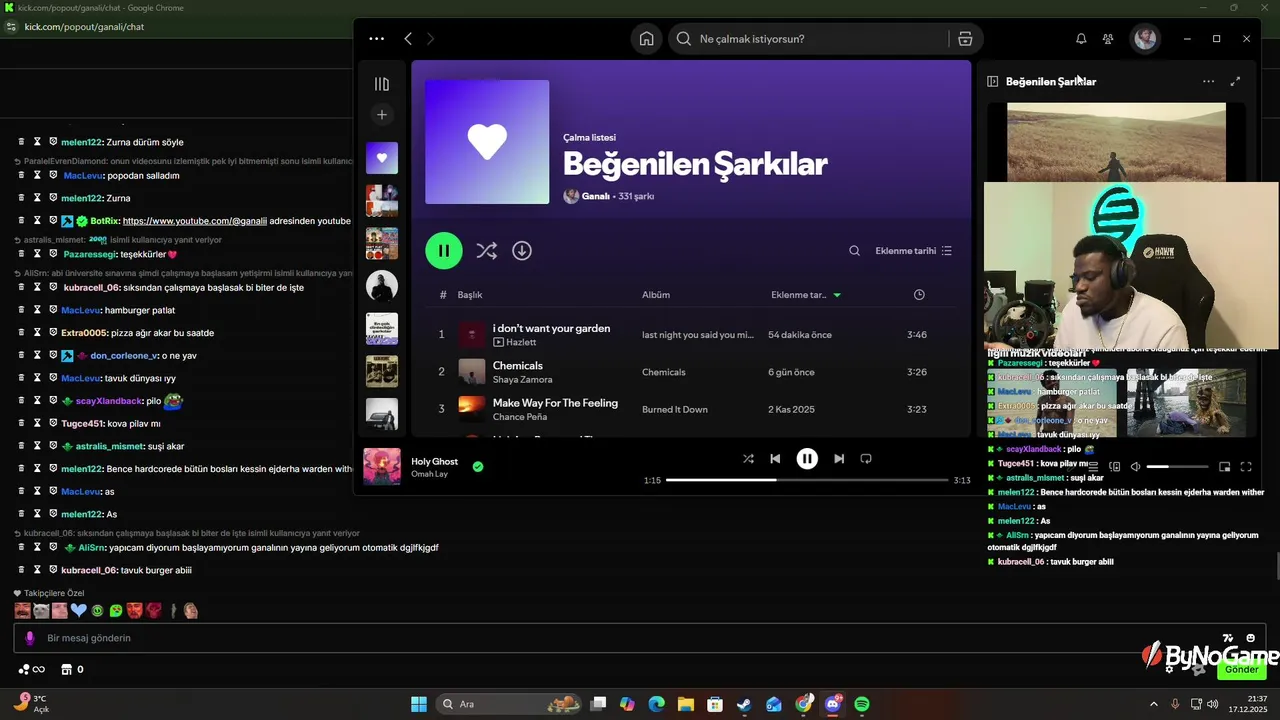Open the shop icon beside the 0
1280x720 pixels.
[x=67, y=669]
